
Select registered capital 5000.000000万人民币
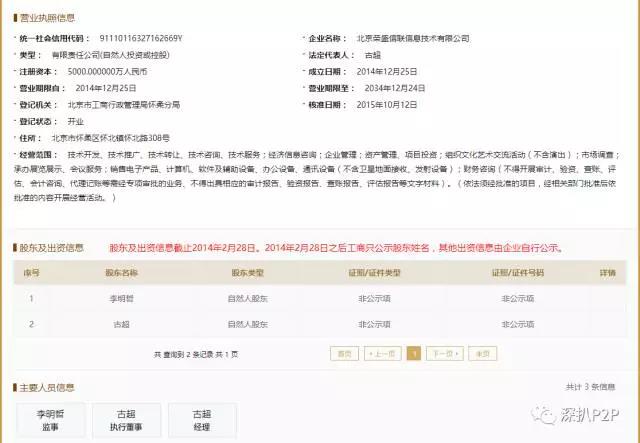click(107, 71)
